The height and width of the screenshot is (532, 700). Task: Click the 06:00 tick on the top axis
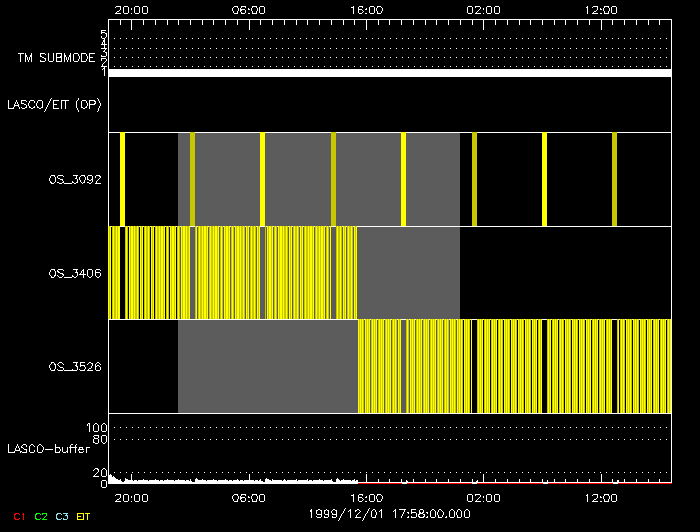point(248,9)
